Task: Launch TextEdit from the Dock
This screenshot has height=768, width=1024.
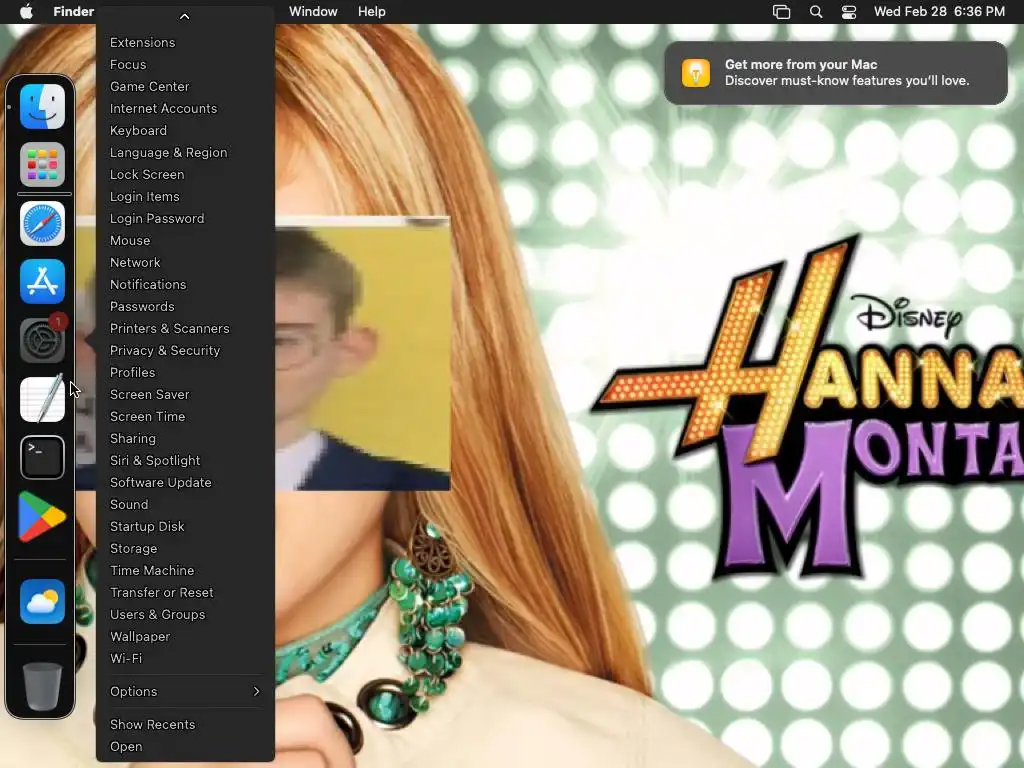Action: click(x=42, y=398)
